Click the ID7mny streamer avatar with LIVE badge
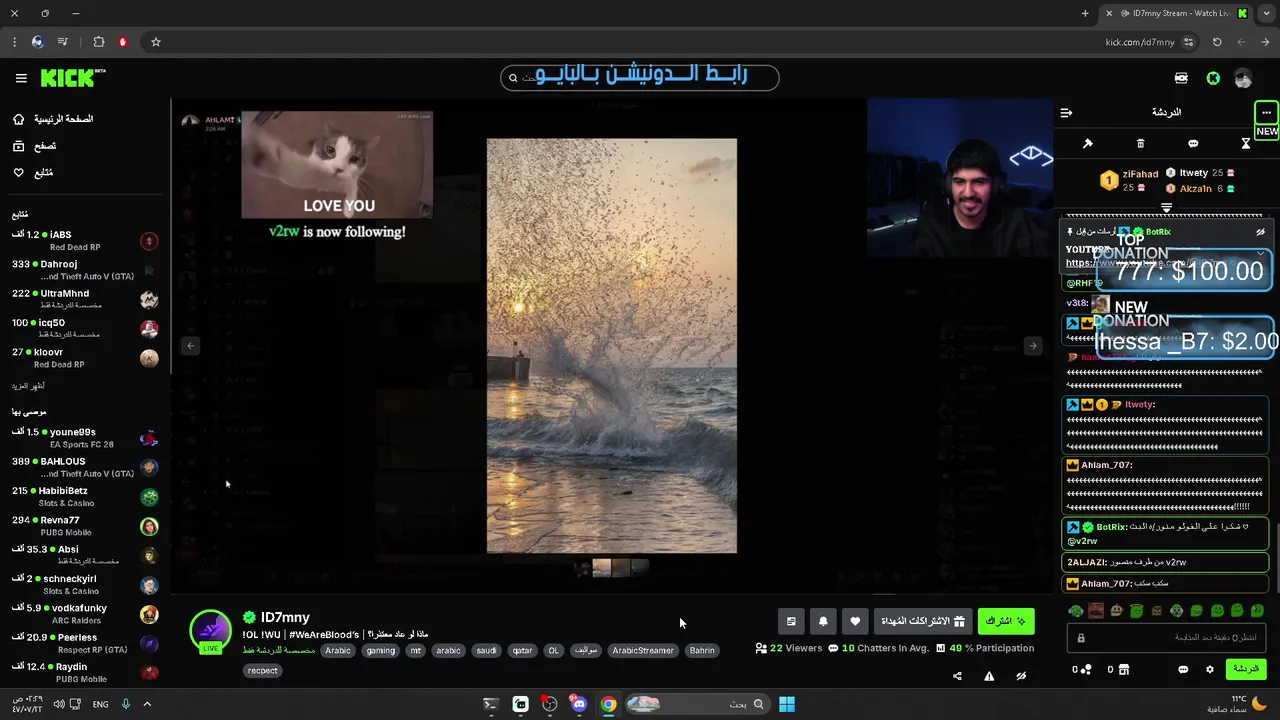This screenshot has height=720, width=1280. [210, 631]
